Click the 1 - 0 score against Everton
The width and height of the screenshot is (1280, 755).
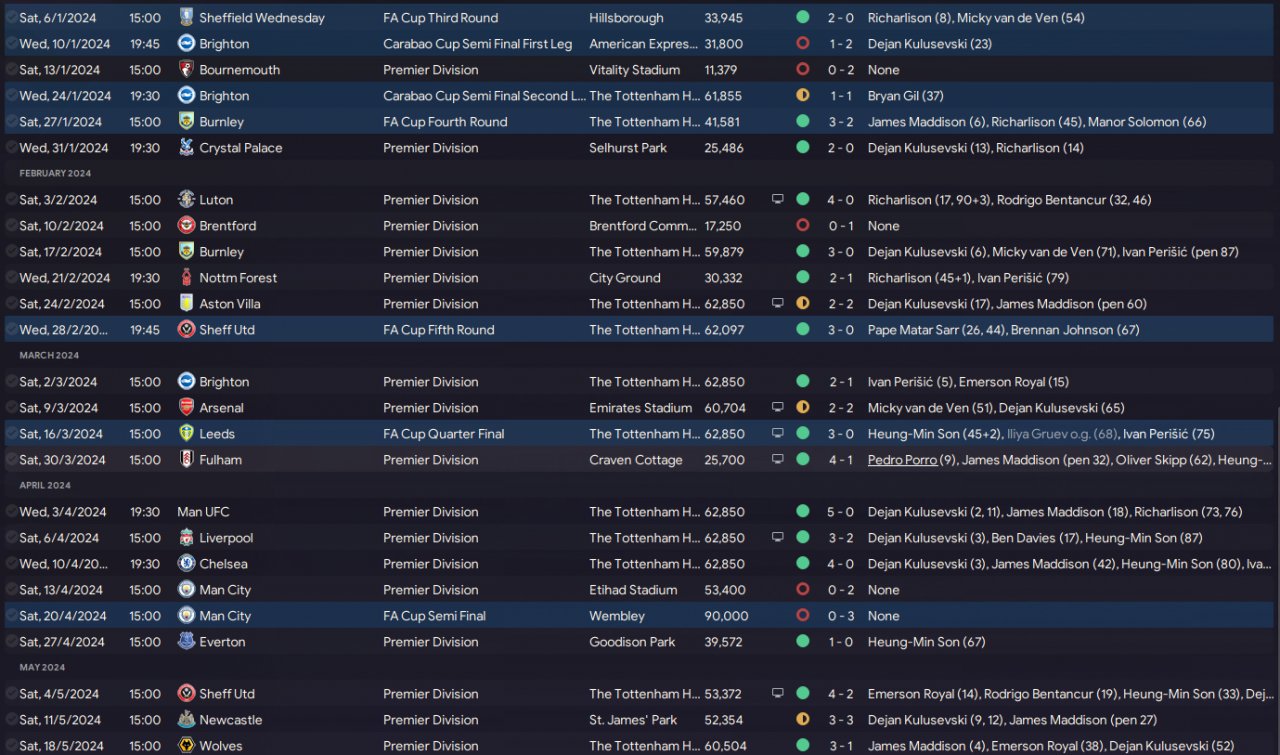click(x=841, y=642)
